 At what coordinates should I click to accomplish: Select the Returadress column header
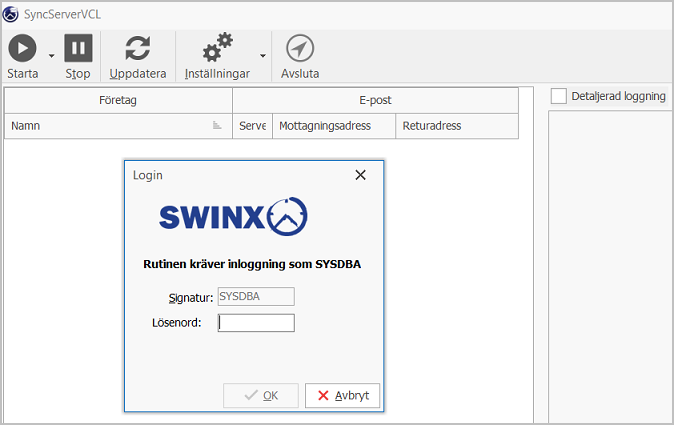click(457, 126)
